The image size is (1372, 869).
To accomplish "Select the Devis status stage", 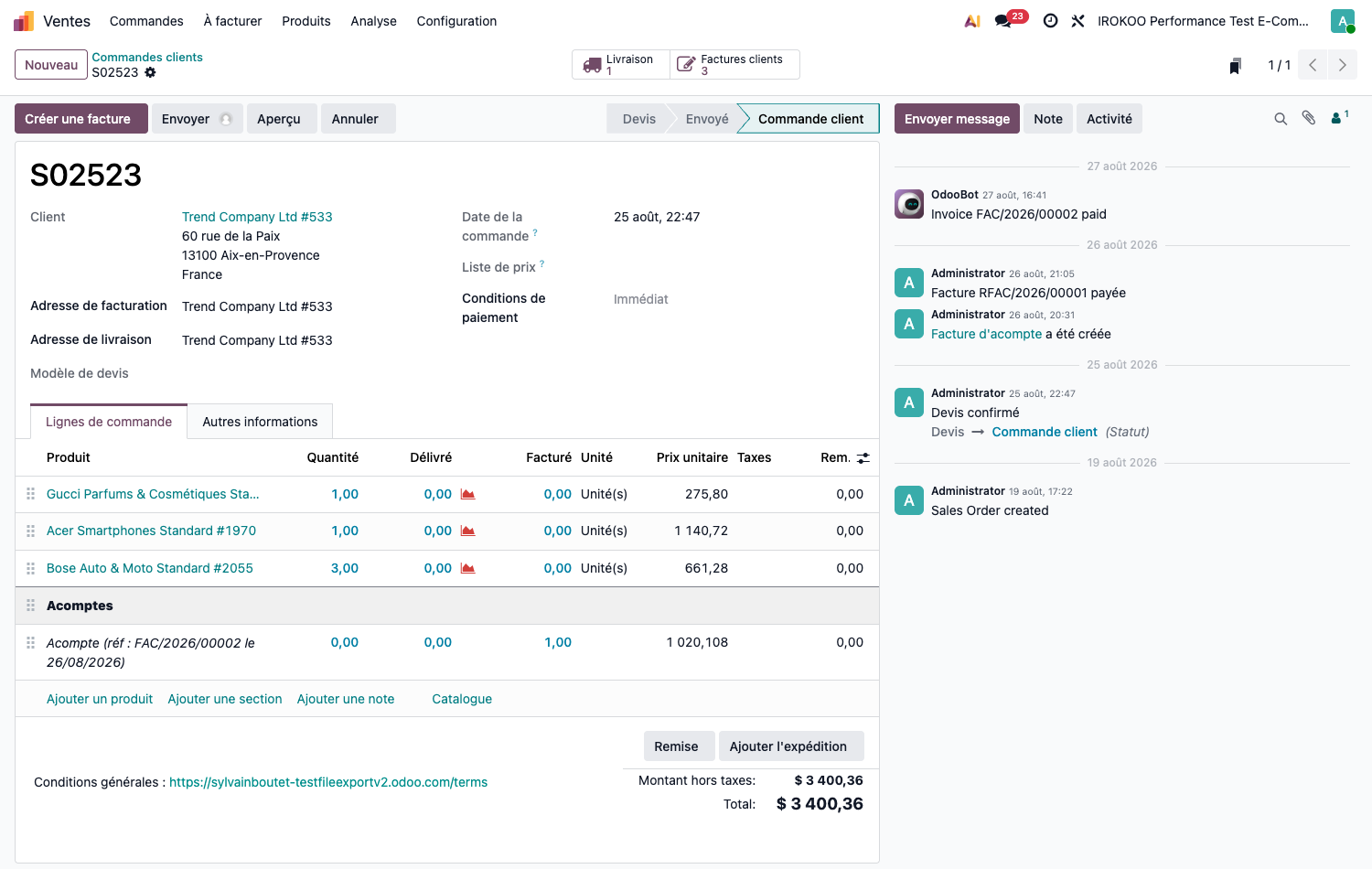I will 639,119.
